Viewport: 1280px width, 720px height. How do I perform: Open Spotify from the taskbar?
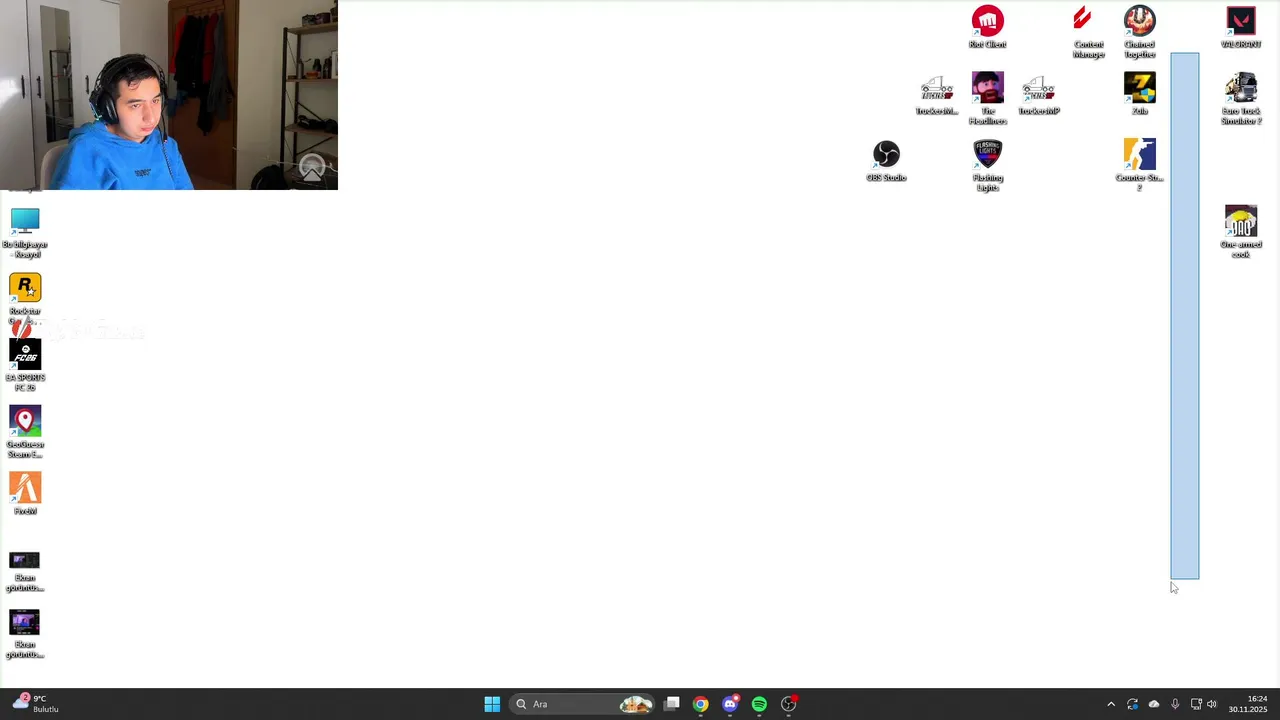pos(759,704)
